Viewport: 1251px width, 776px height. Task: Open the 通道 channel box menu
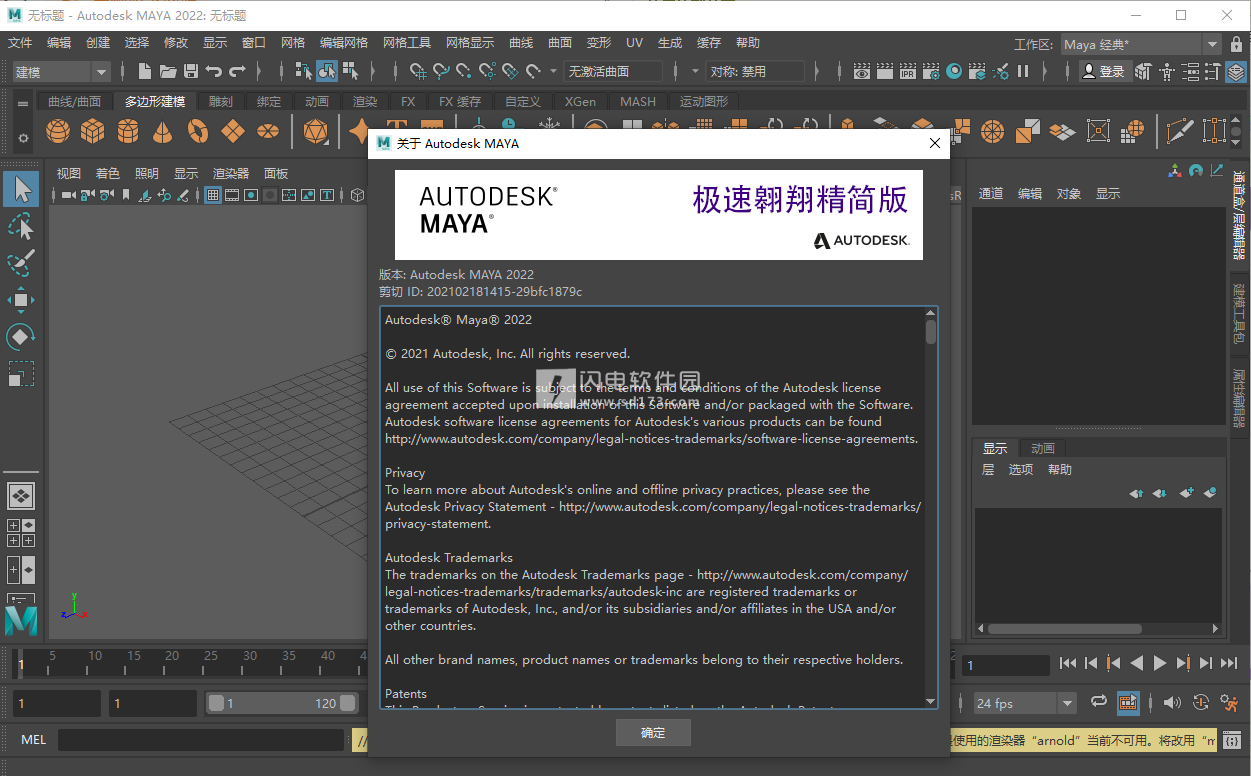(x=991, y=194)
